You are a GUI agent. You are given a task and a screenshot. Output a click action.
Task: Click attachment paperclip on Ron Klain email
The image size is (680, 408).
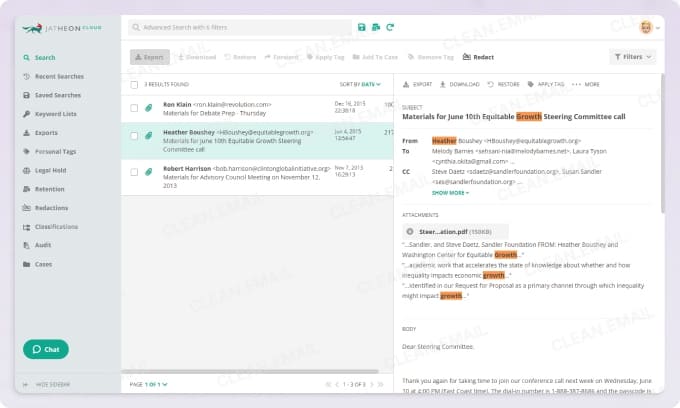click(x=148, y=108)
